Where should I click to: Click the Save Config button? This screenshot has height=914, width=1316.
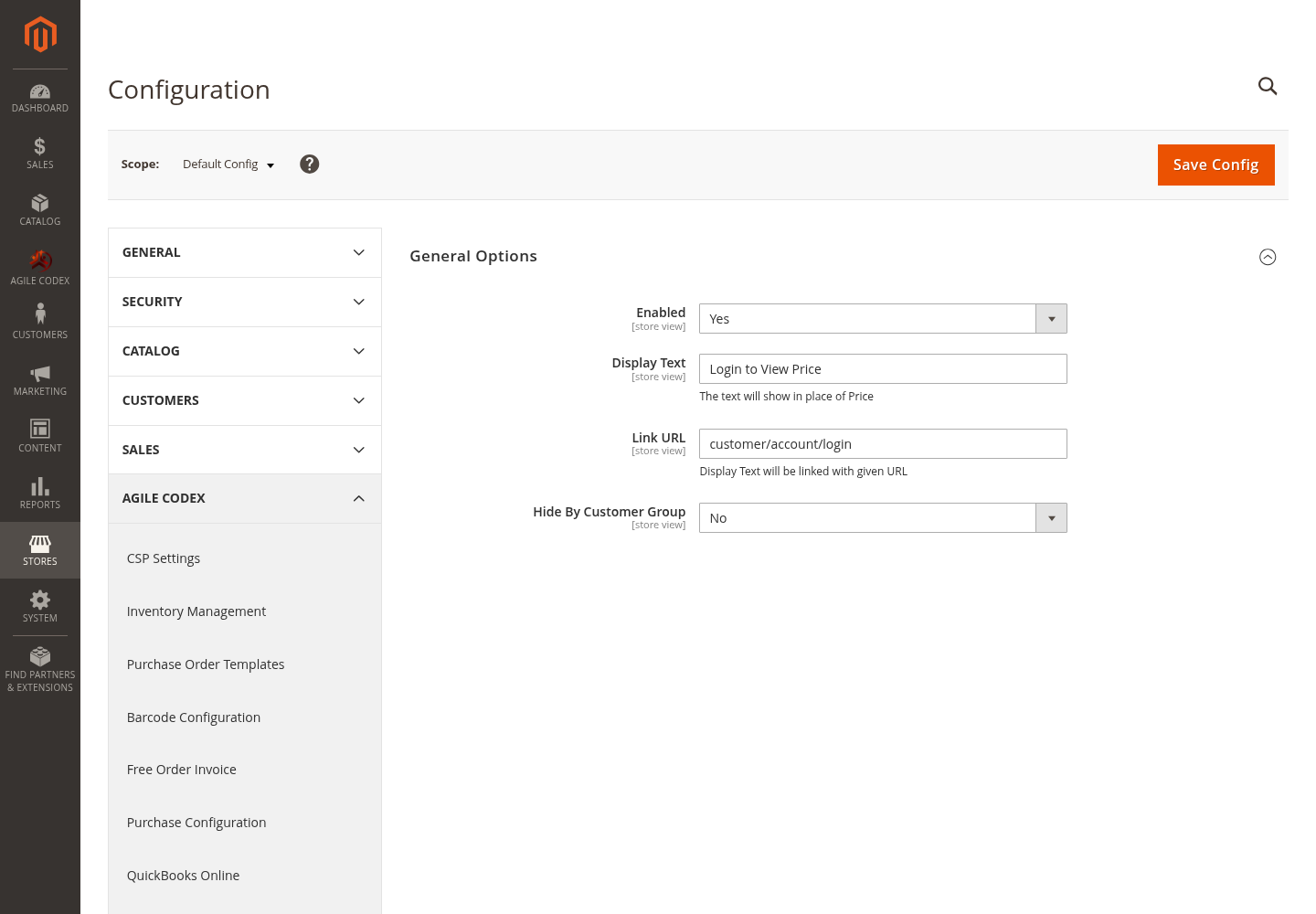pos(1216,165)
